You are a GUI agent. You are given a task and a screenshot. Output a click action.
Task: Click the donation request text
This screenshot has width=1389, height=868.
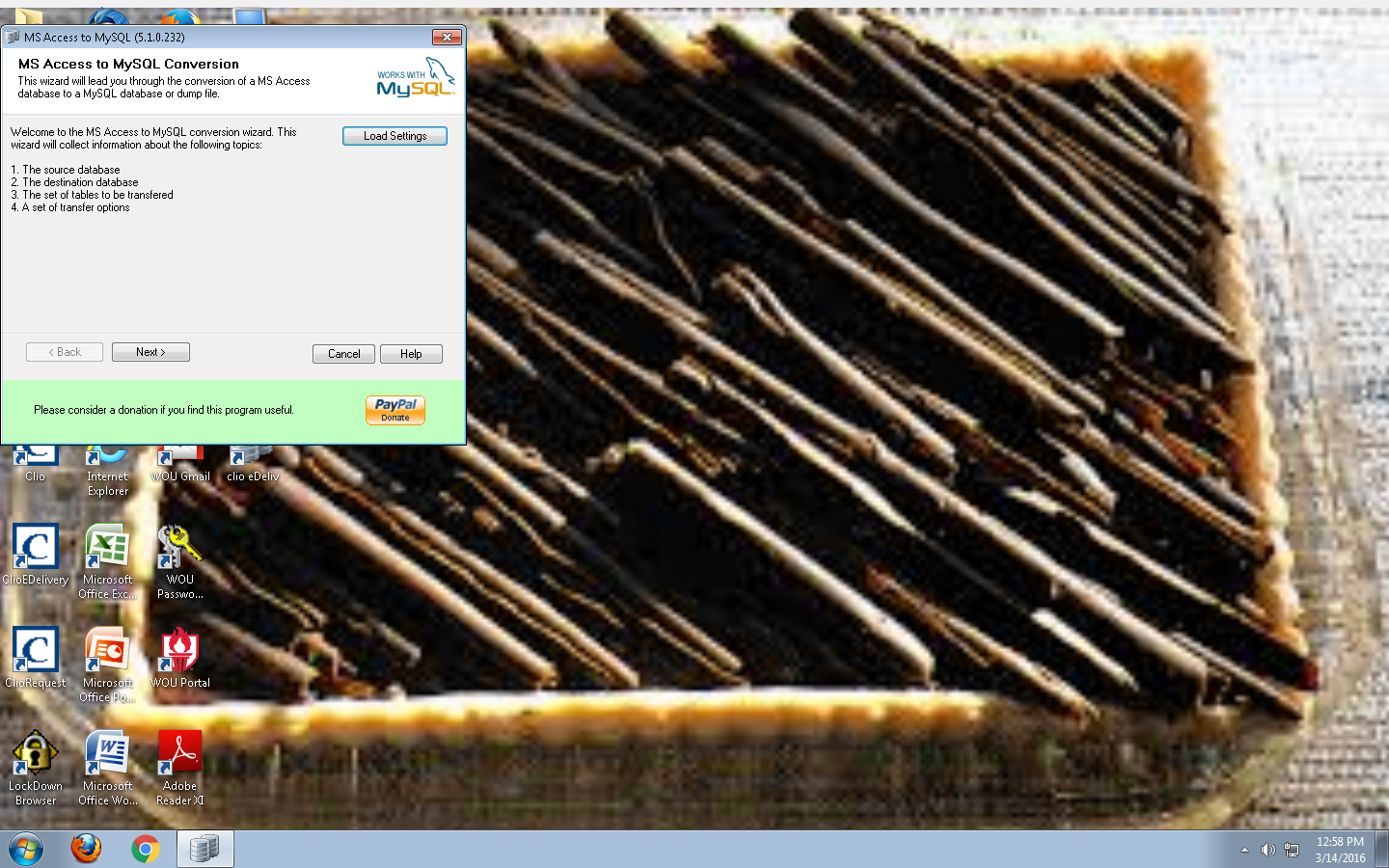[x=164, y=410]
